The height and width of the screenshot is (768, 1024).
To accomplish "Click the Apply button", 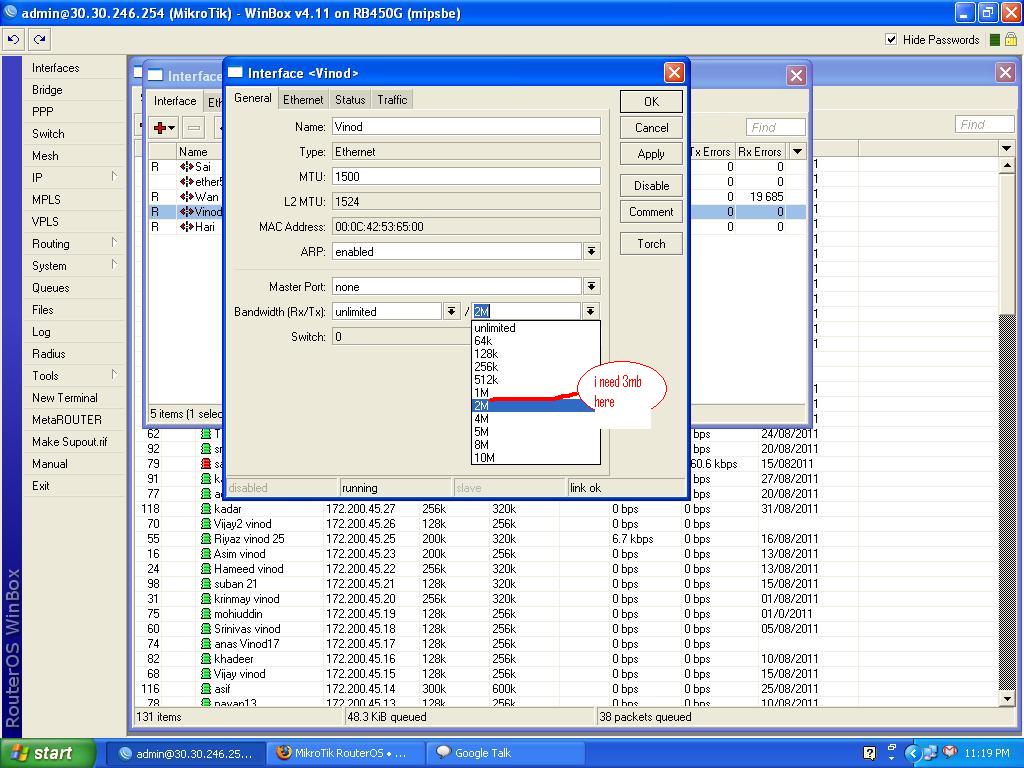I will (651, 154).
